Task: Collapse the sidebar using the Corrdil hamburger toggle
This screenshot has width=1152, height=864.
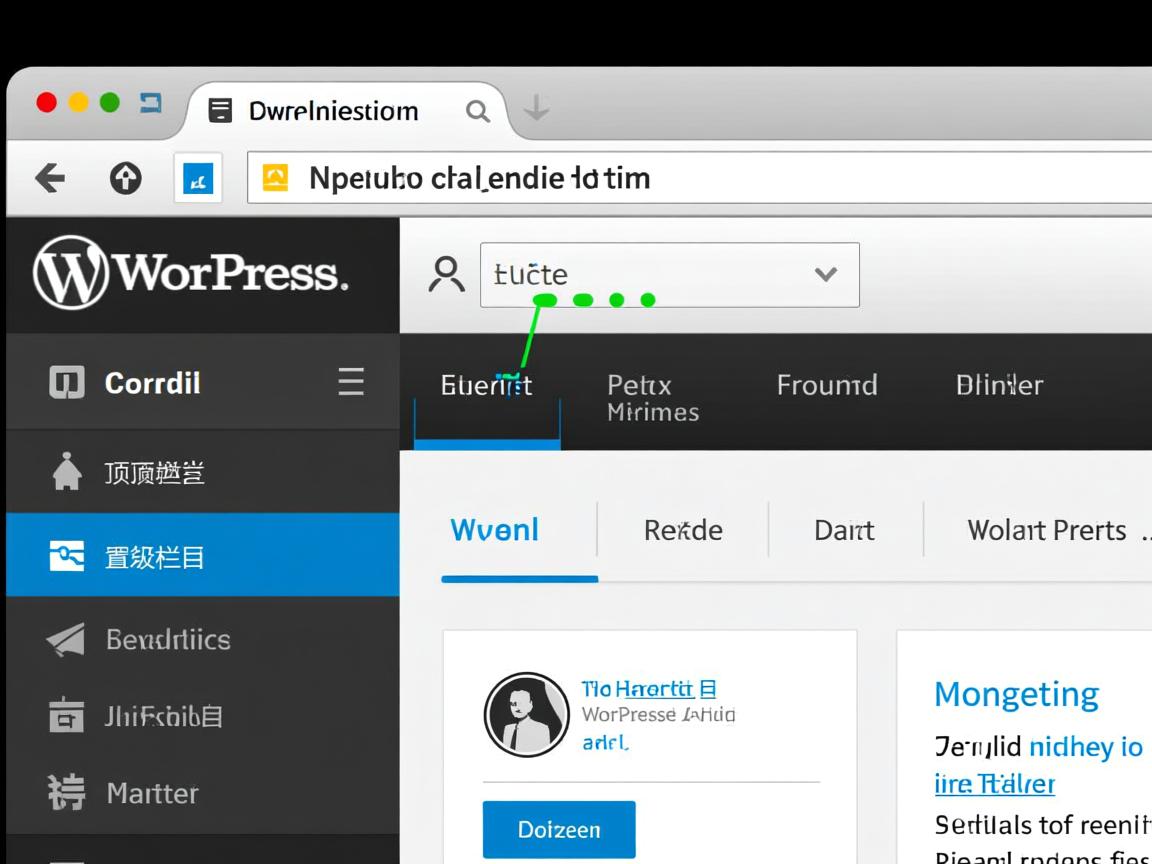Action: tap(350, 382)
